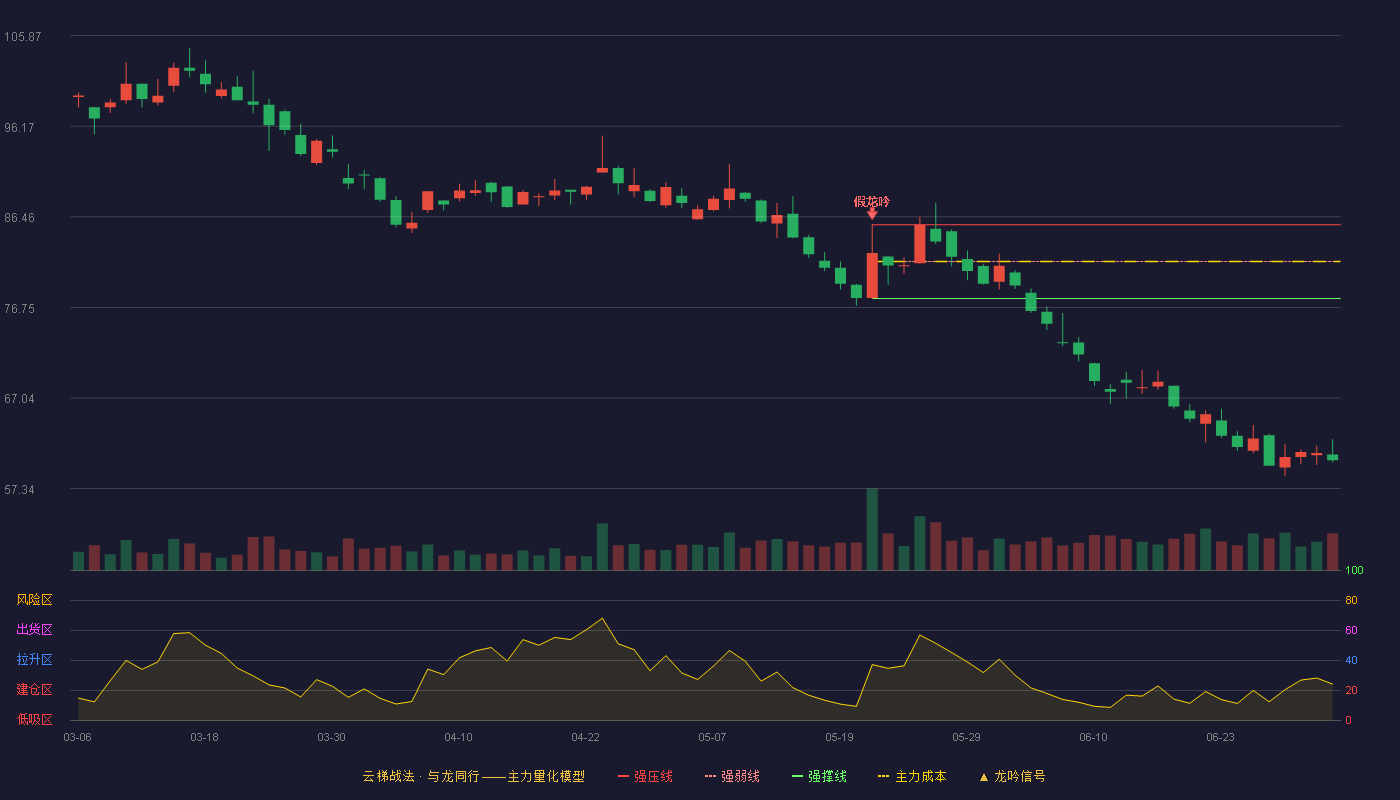The width and height of the screenshot is (1400, 800).
Task: Click the magenta 60 indicator scale value
Action: point(1351,631)
